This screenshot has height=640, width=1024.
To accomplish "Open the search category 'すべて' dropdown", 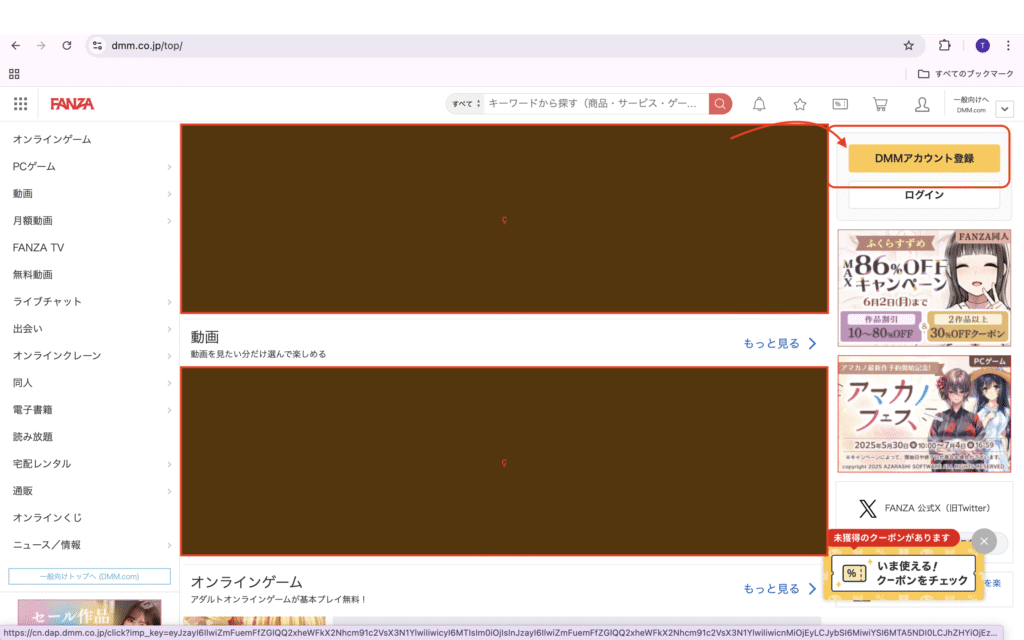I will (466, 104).
